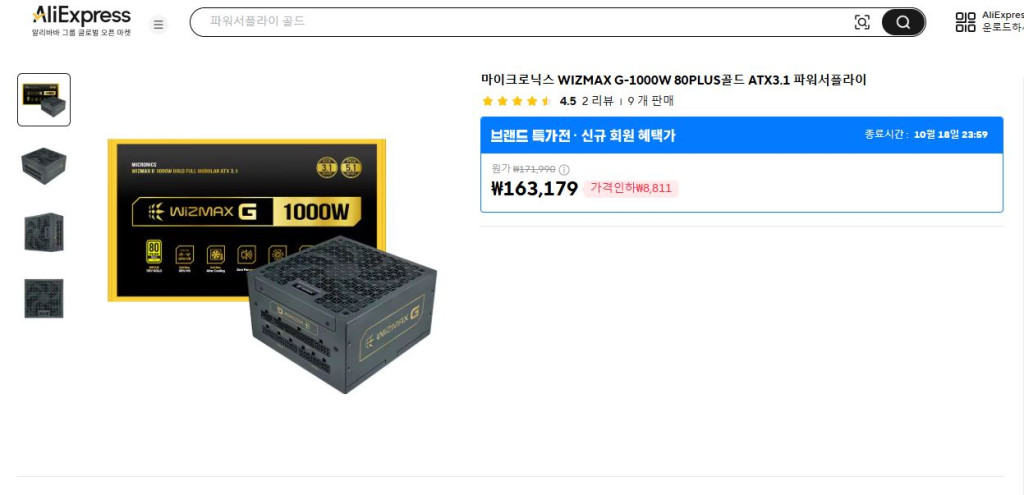
Task: Select second thumbnail showing PSU angle view
Action: [x=44, y=166]
